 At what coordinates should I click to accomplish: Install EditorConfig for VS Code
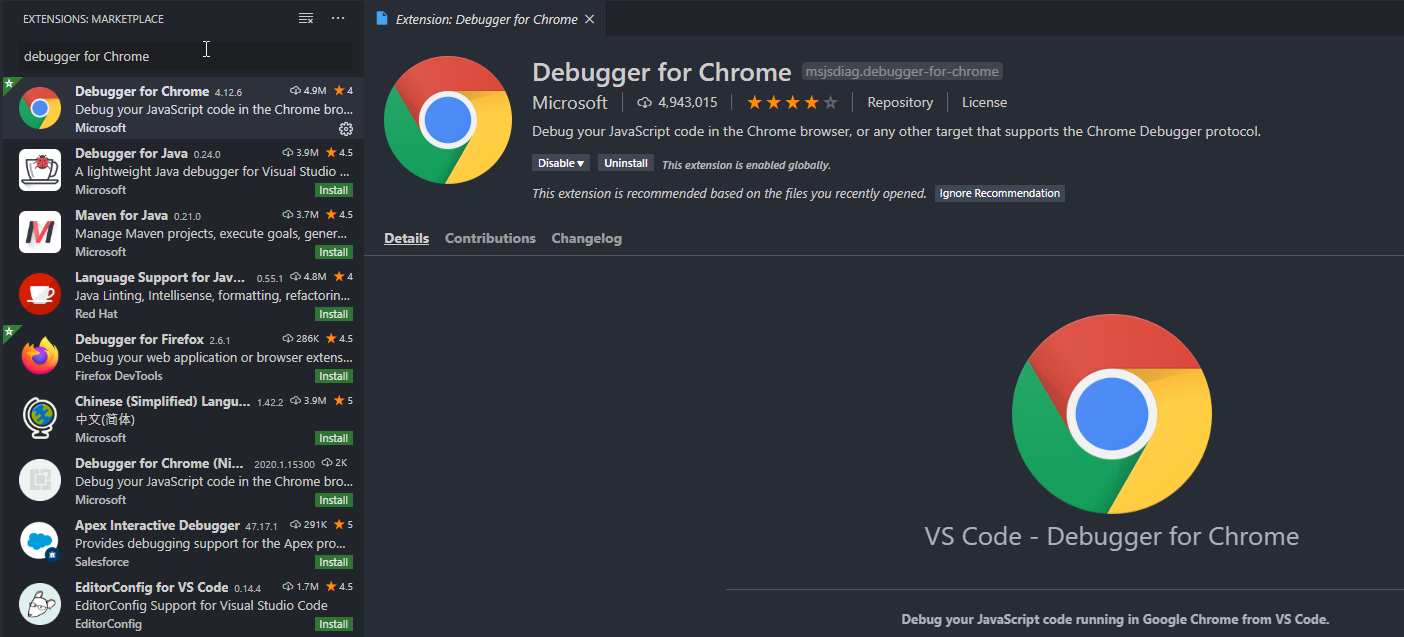[334, 624]
